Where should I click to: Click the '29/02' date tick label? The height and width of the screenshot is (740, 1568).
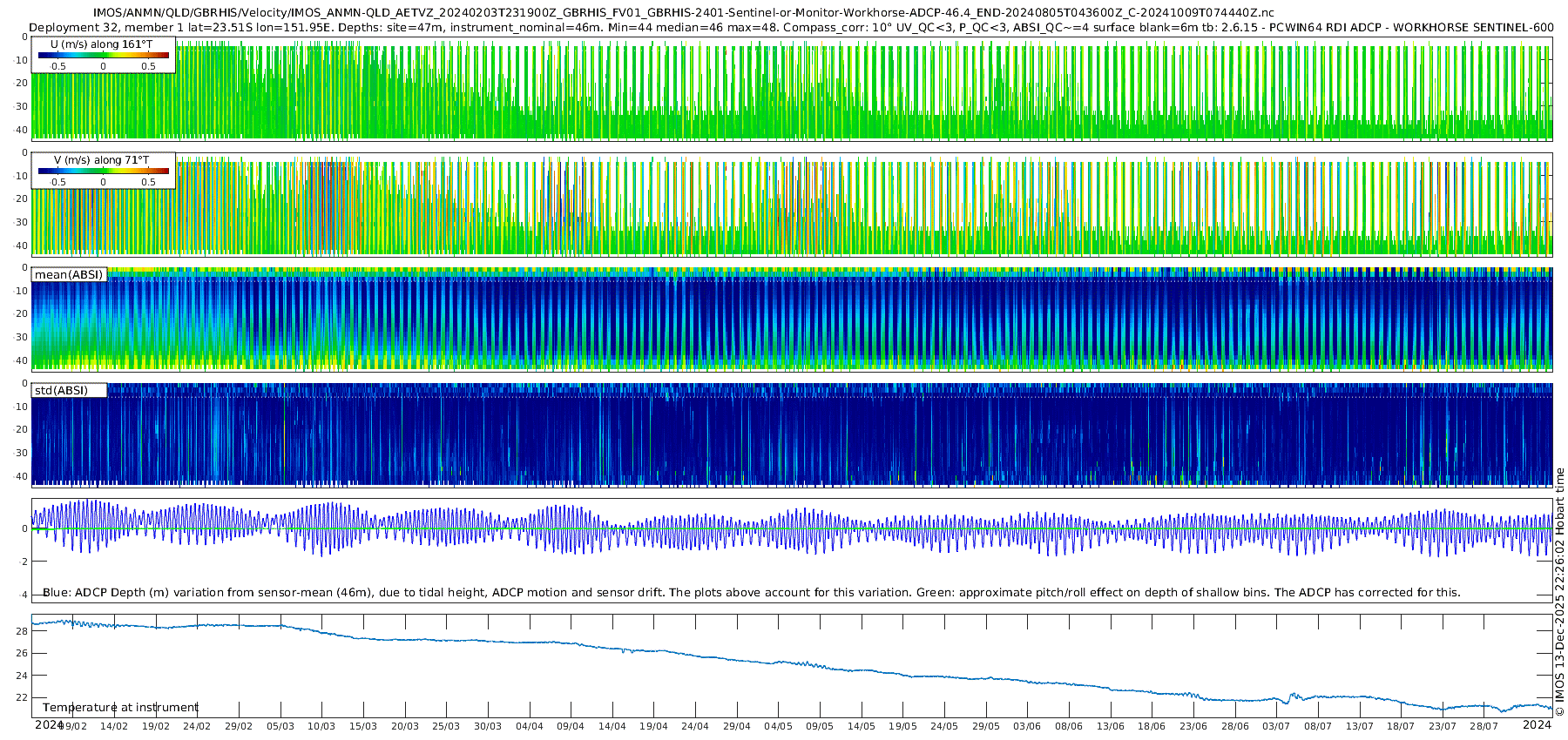(x=239, y=727)
